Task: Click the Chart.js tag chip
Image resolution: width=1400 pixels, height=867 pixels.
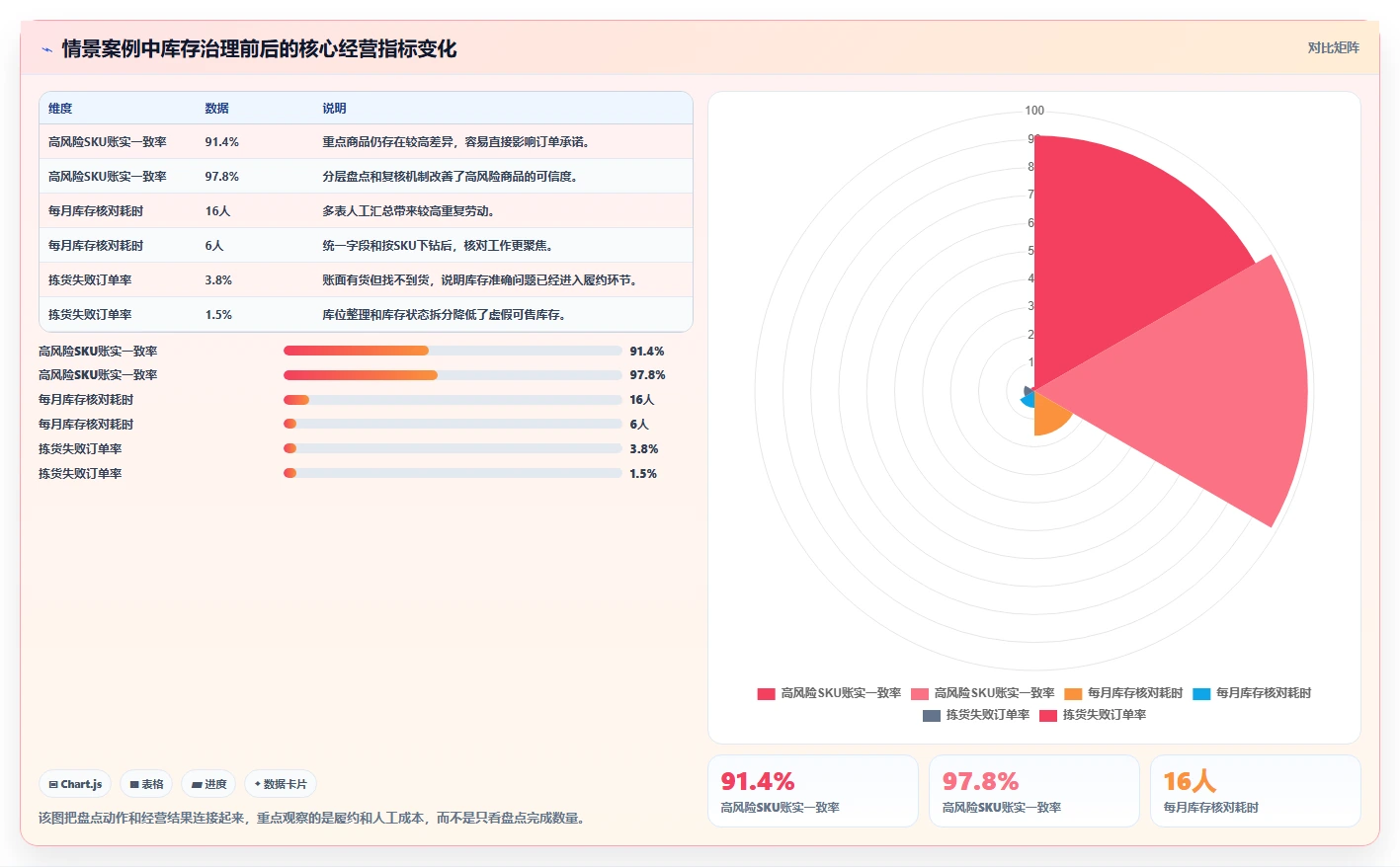Action: [75, 784]
